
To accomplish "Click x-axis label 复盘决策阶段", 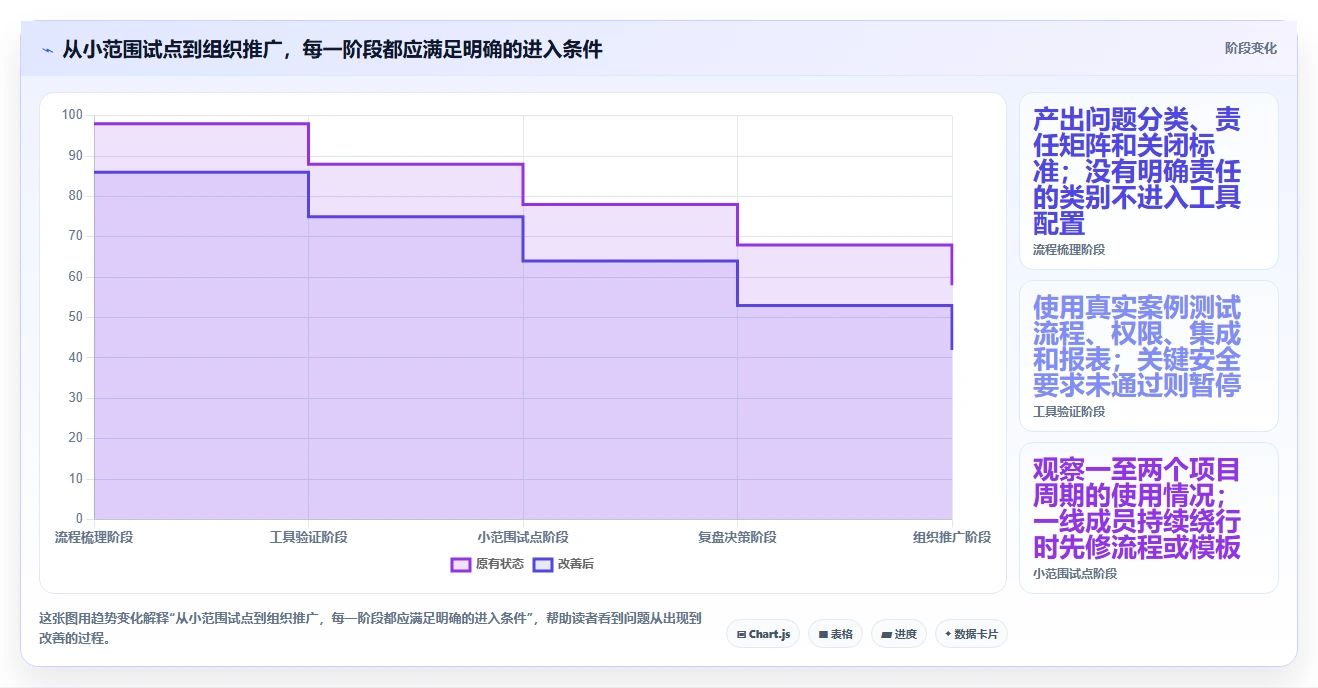I will [737, 537].
